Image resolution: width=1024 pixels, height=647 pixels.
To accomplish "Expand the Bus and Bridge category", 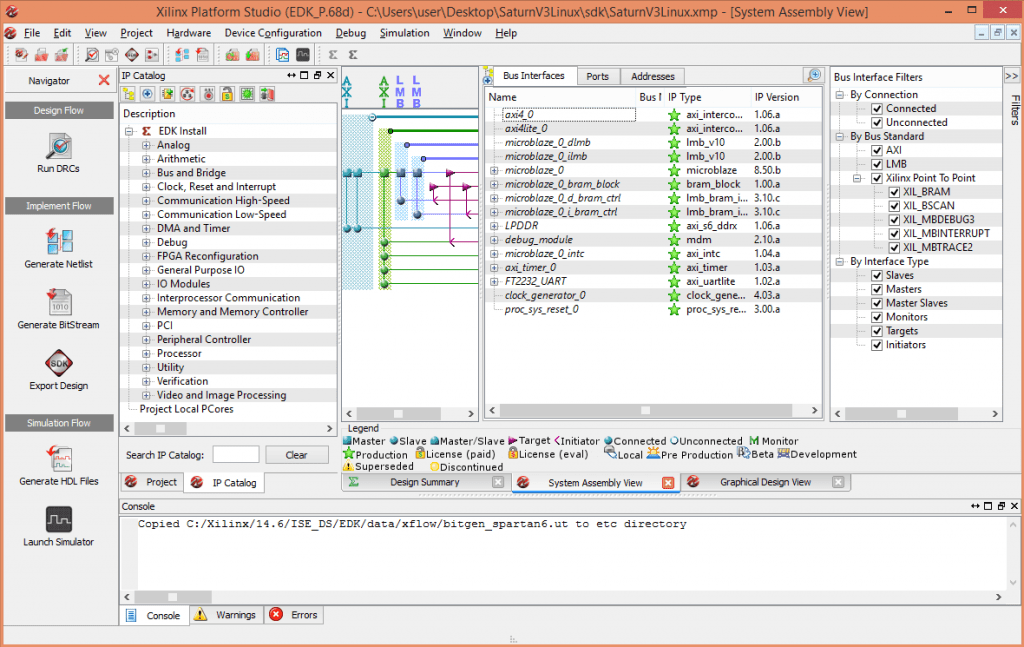I will [146, 173].
